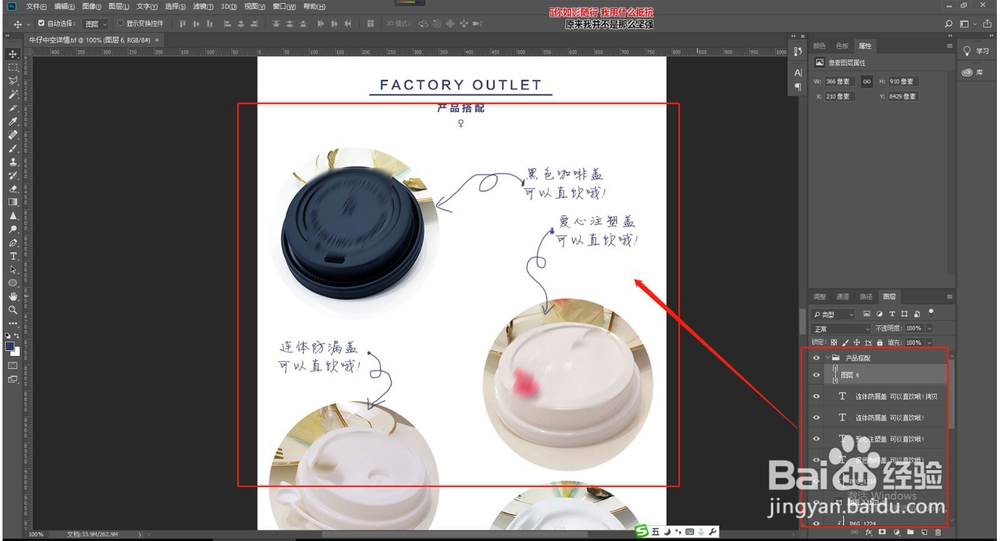Select the Hand tool
Viewport: 1000px width, 541px height.
13,297
